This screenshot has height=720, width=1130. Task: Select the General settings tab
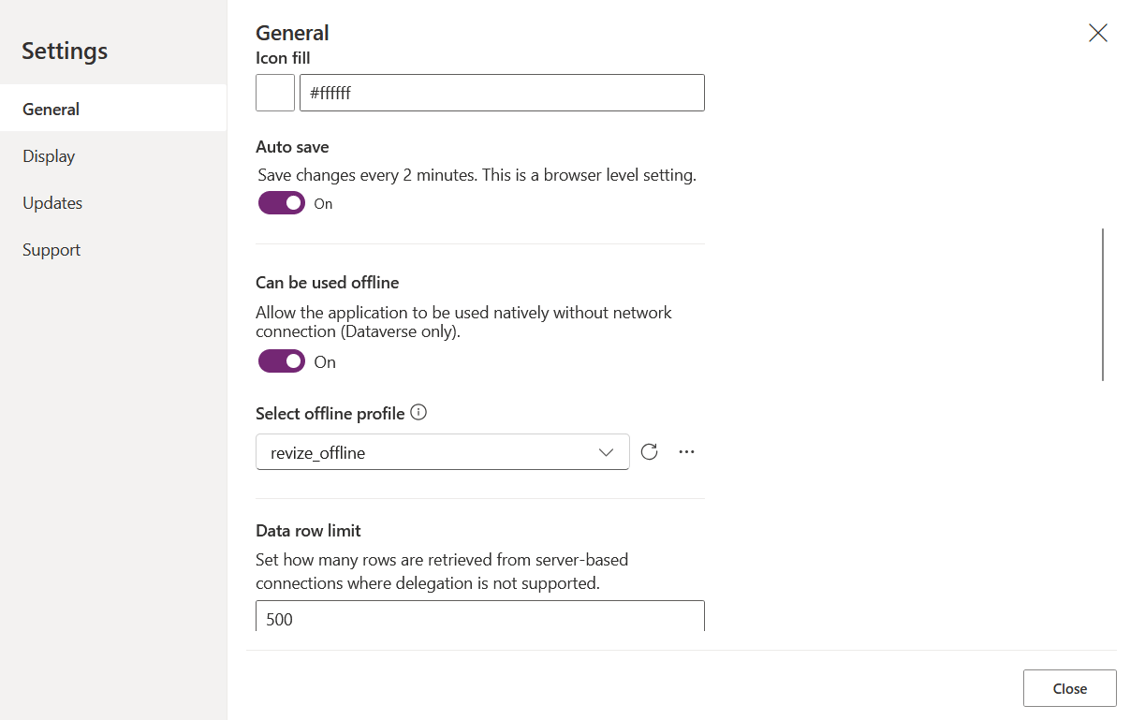51,109
